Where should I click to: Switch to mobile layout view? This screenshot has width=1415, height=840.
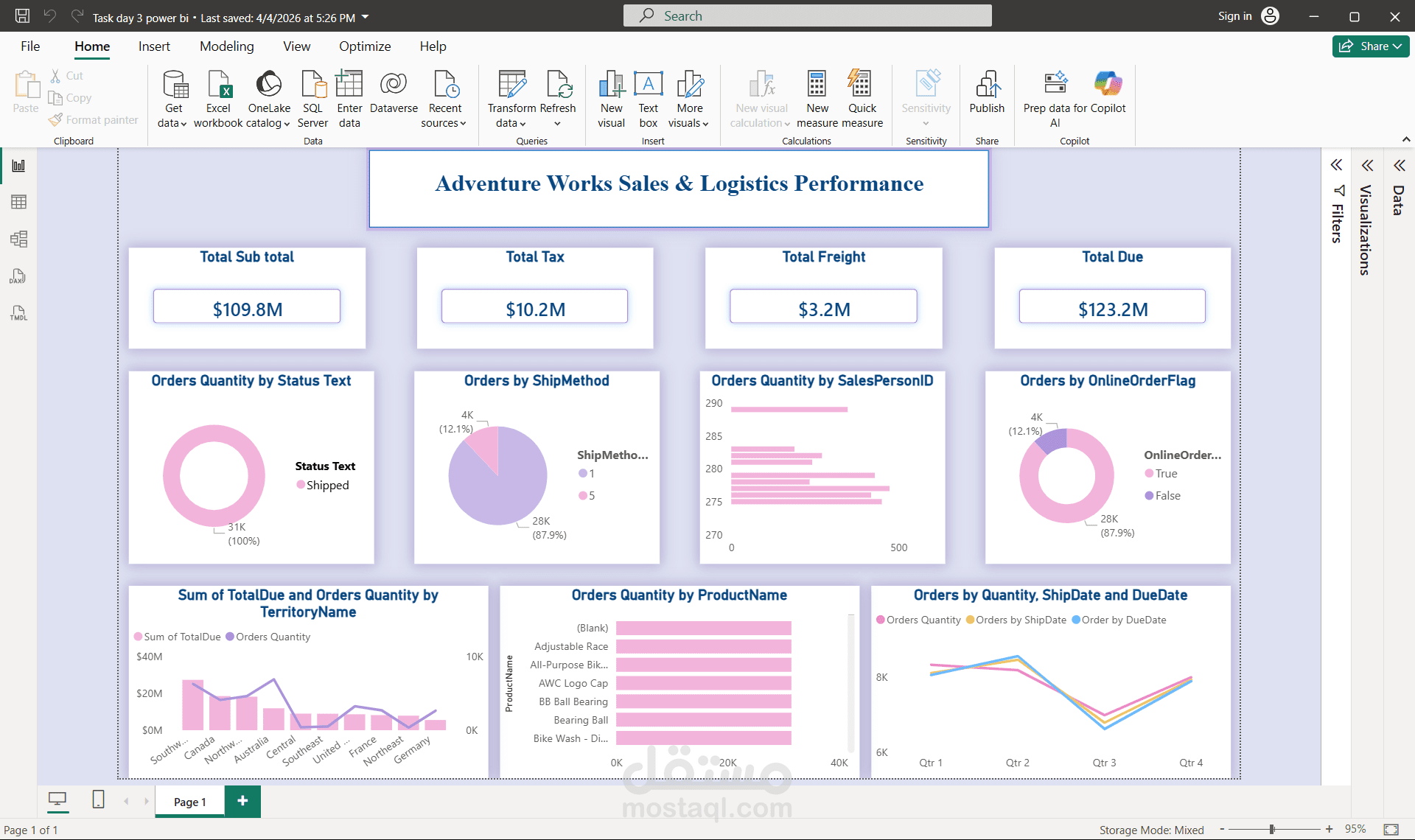tap(98, 800)
